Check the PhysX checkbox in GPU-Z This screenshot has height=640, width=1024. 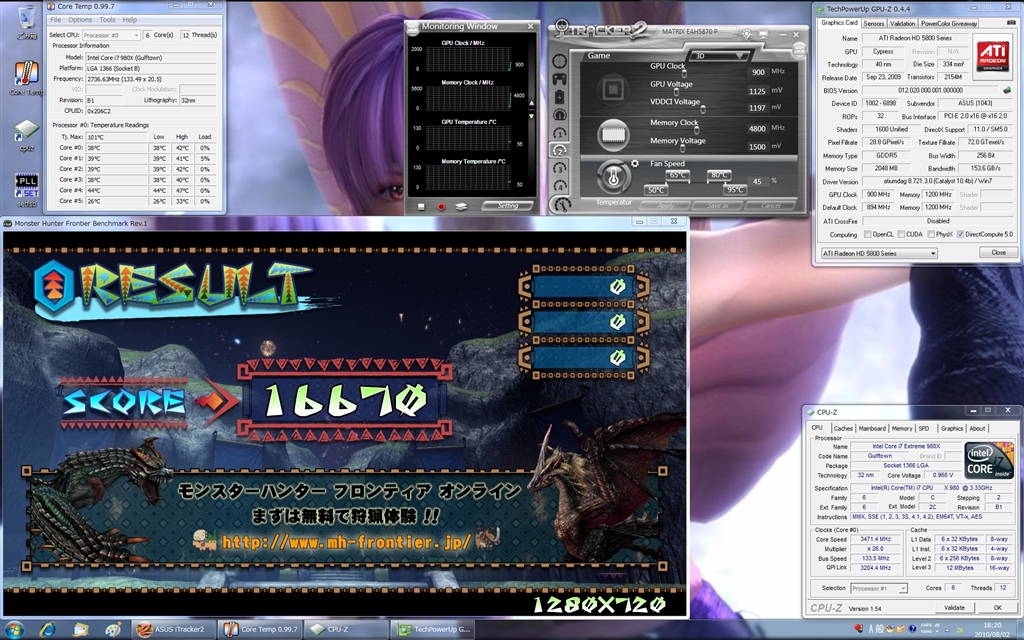[932, 234]
